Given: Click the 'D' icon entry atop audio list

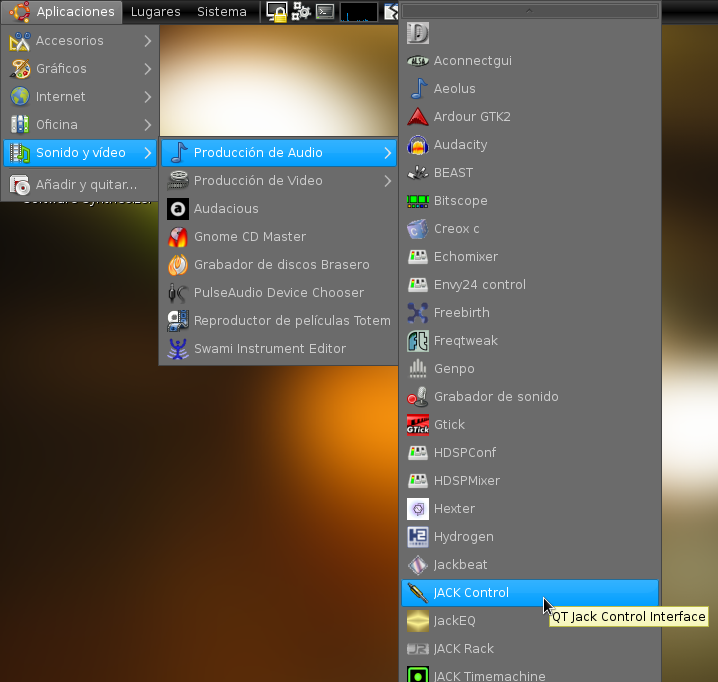Looking at the screenshot, I should (530, 33).
